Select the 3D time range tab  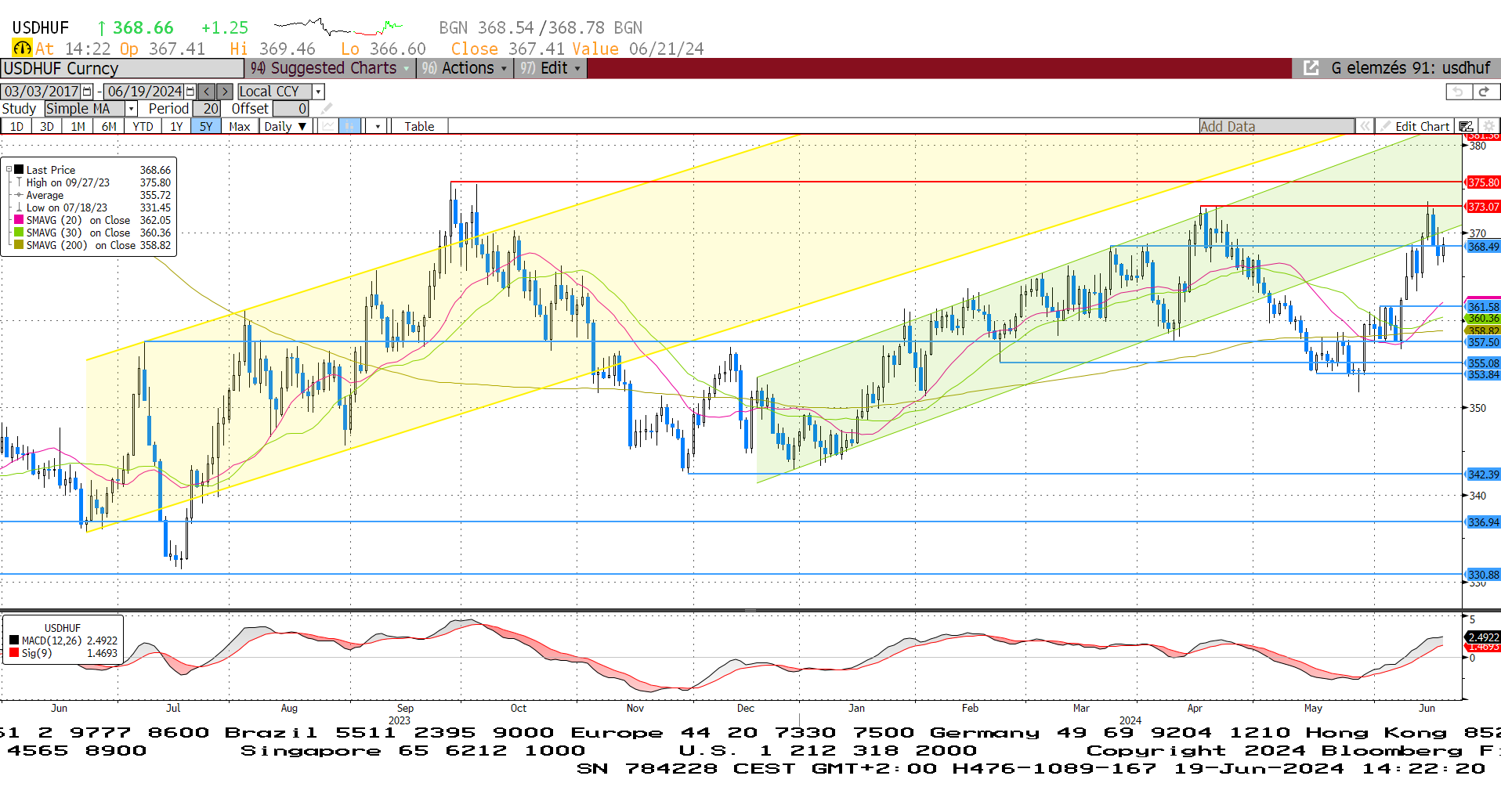(x=47, y=126)
